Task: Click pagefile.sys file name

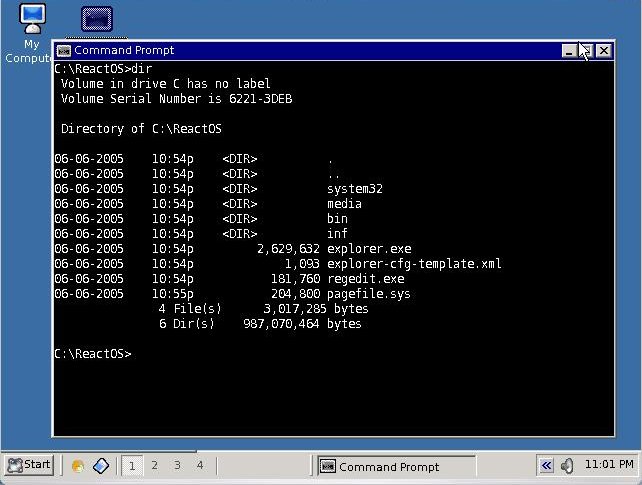Action: [x=369, y=294]
